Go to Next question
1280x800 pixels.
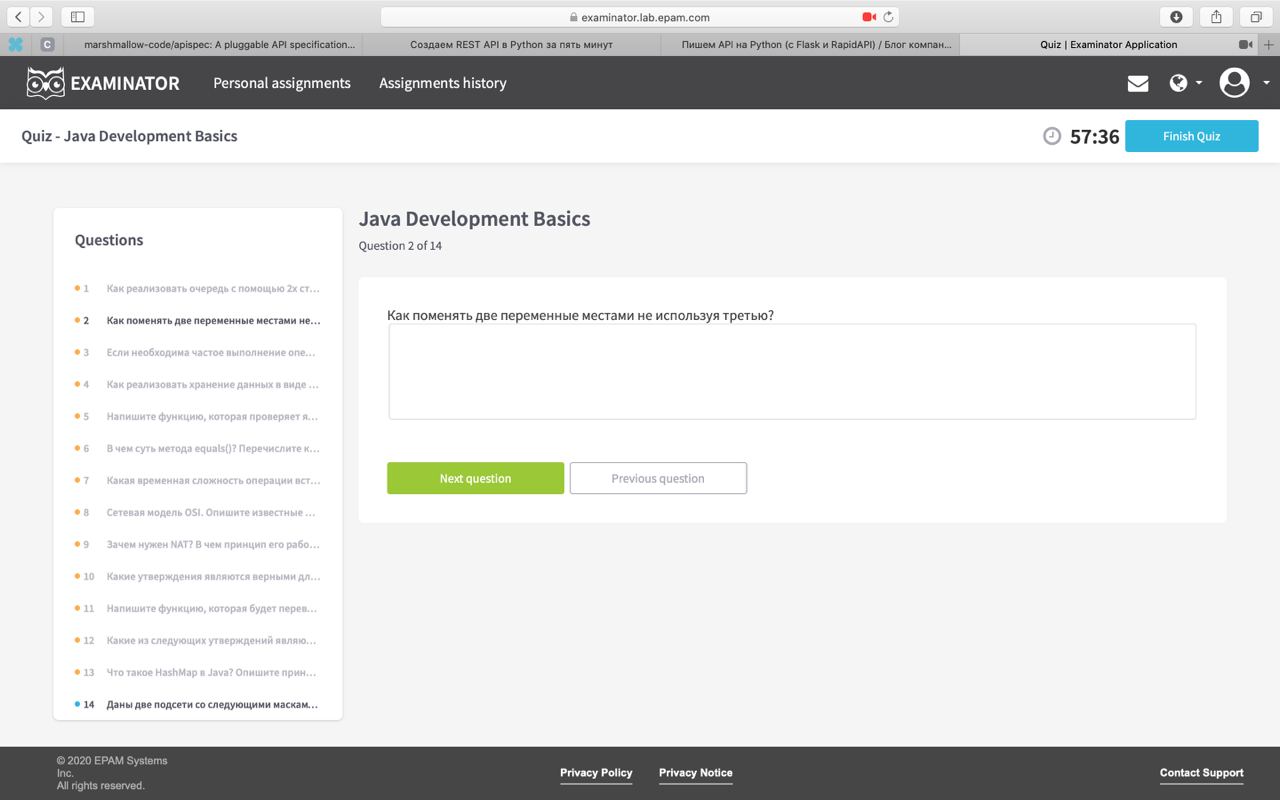(x=475, y=478)
